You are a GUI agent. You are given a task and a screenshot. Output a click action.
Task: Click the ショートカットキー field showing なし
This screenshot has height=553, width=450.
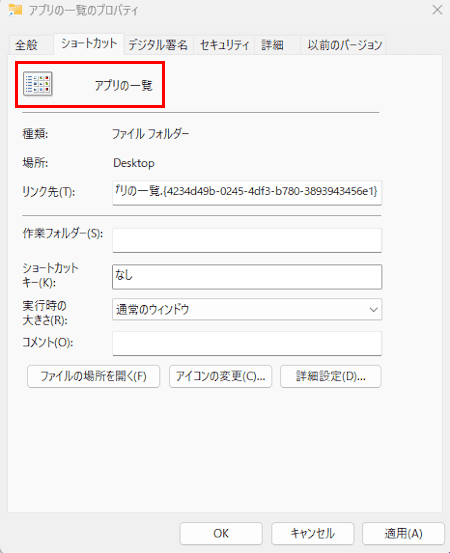pyautogui.click(x=247, y=277)
